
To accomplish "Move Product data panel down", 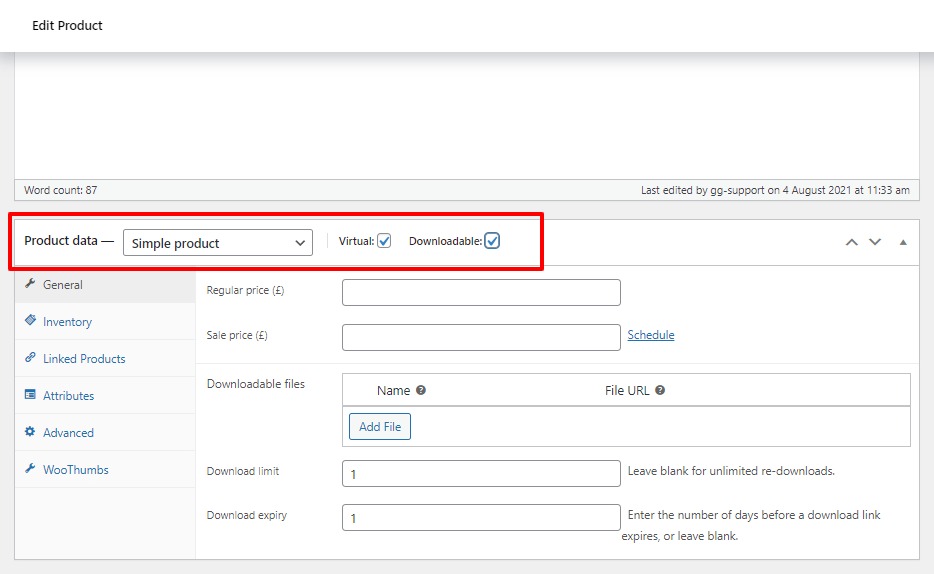I will (874, 242).
